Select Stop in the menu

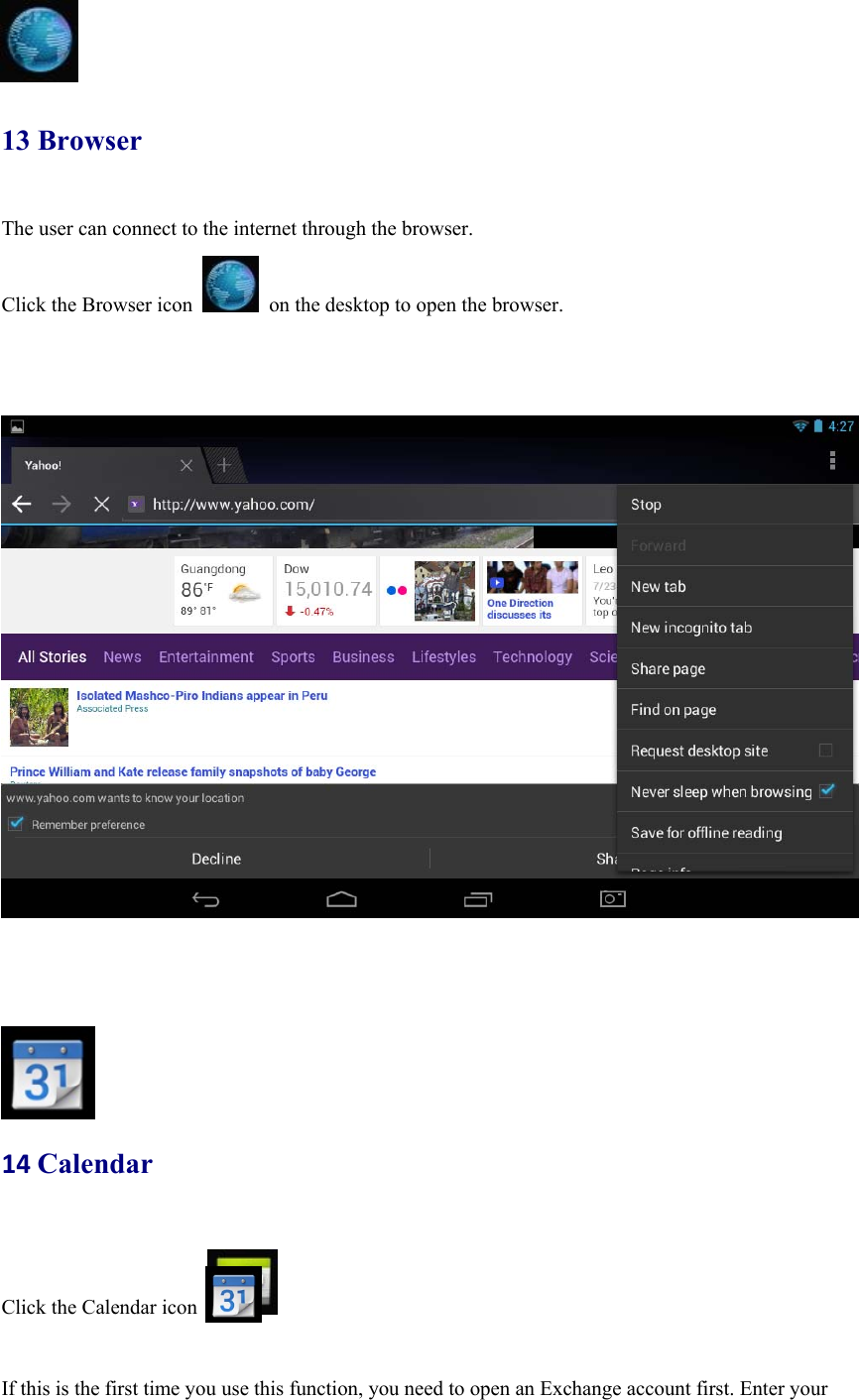pos(735,505)
